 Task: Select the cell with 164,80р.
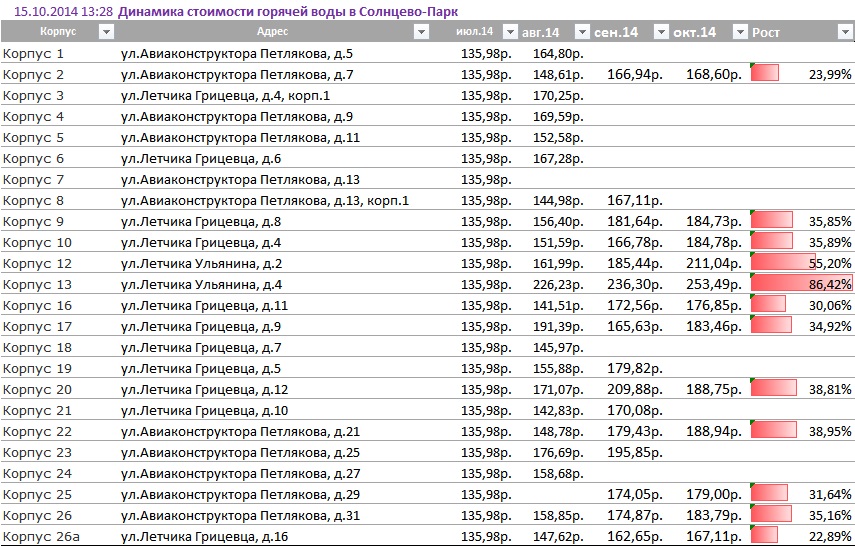pos(558,53)
